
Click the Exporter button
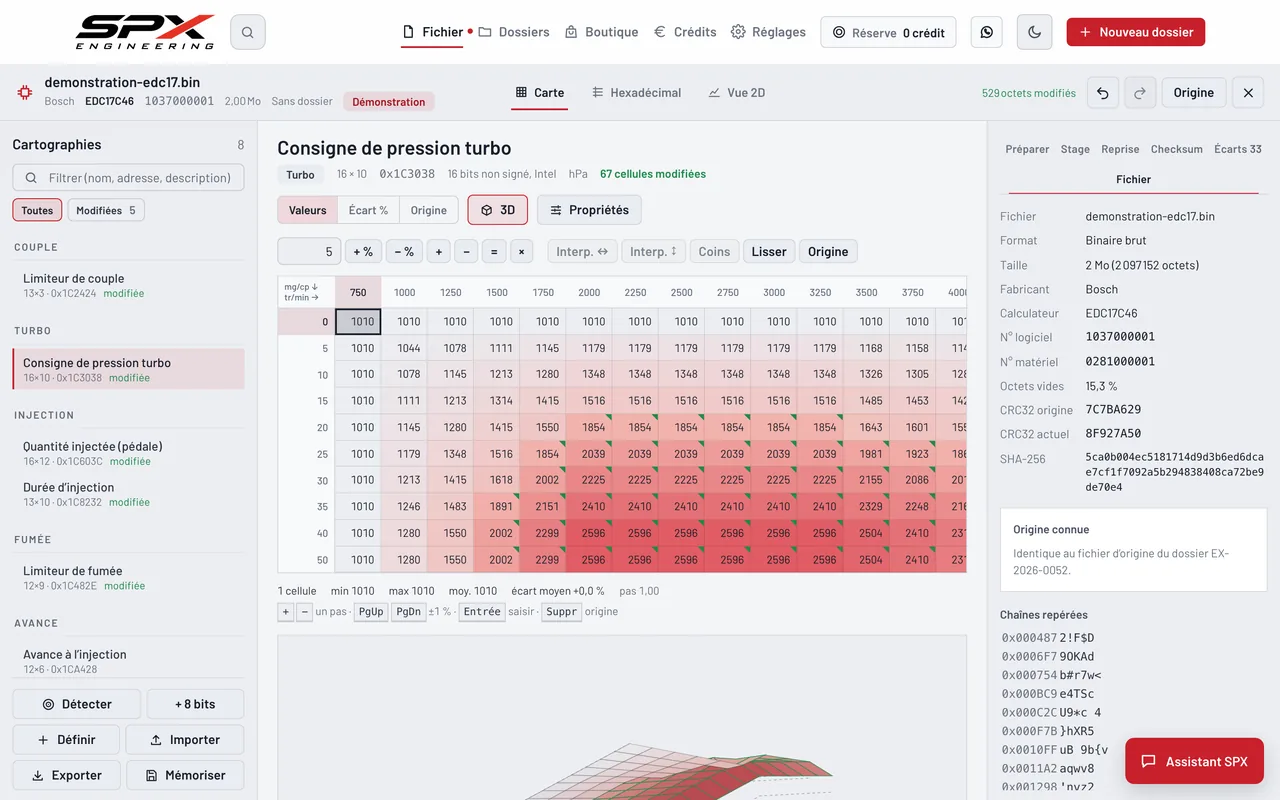[x=67, y=775]
